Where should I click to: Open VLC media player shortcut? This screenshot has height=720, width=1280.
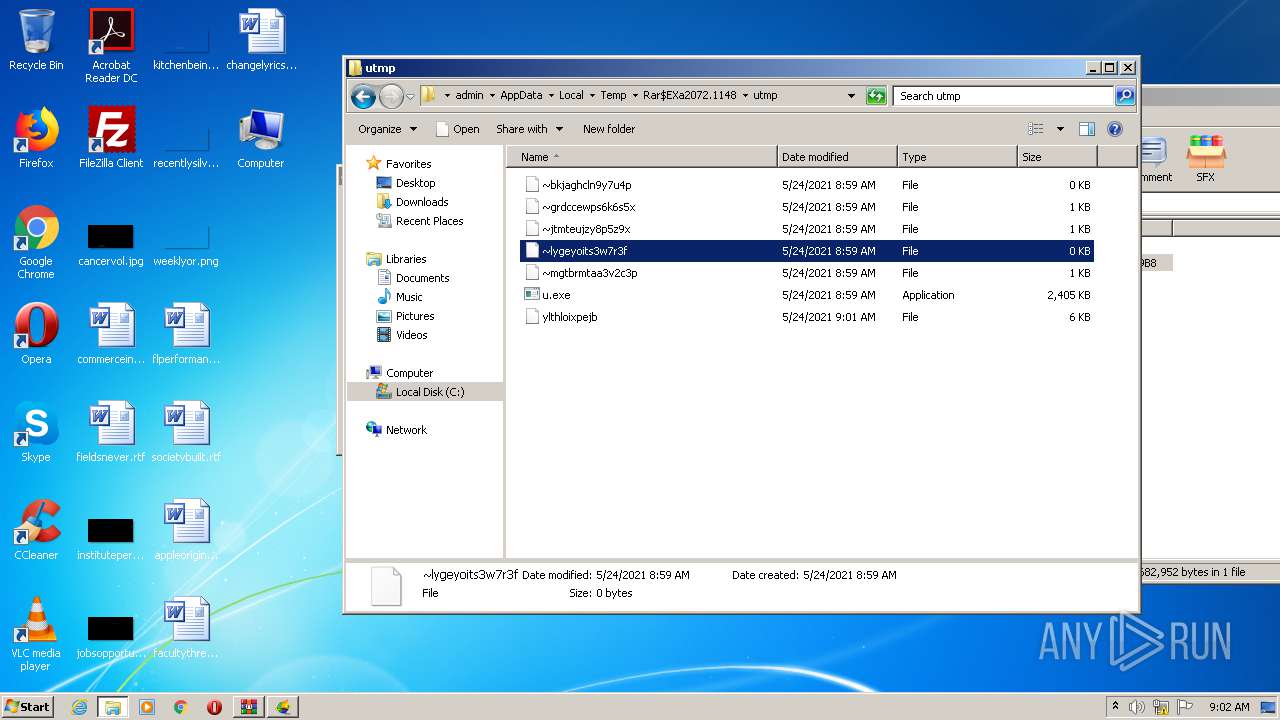click(36, 634)
